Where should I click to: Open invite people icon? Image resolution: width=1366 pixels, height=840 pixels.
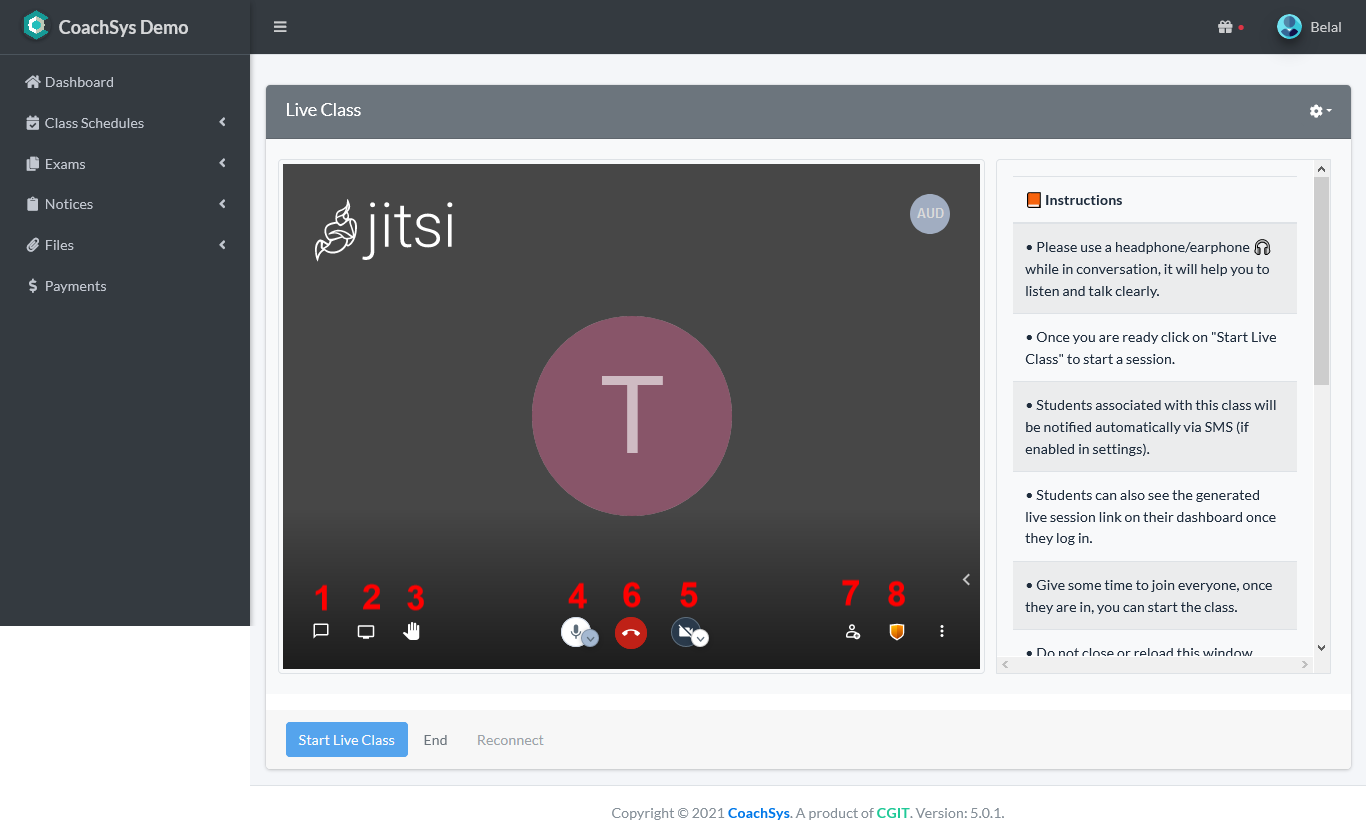(x=852, y=632)
